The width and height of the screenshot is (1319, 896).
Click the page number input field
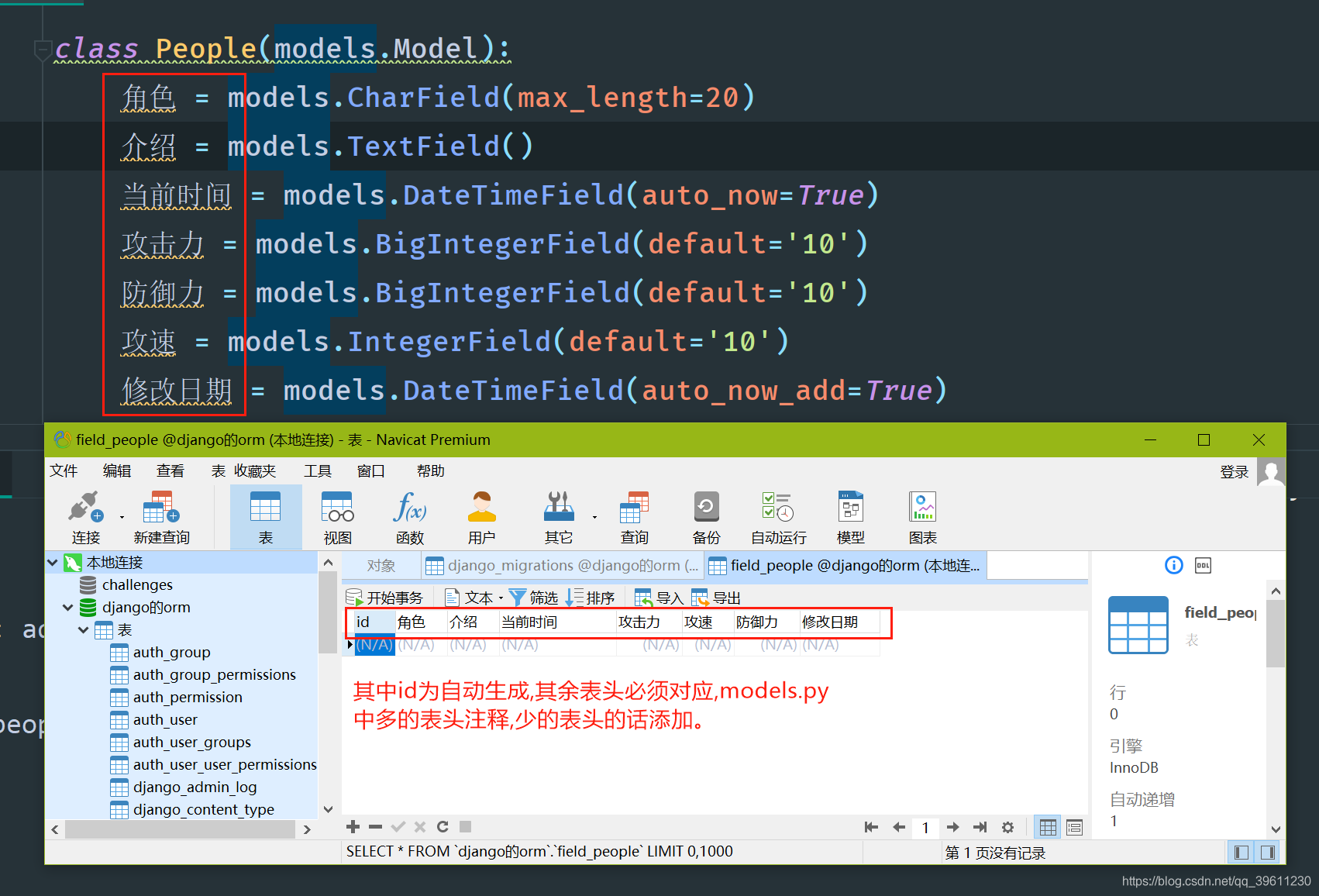[x=925, y=827]
